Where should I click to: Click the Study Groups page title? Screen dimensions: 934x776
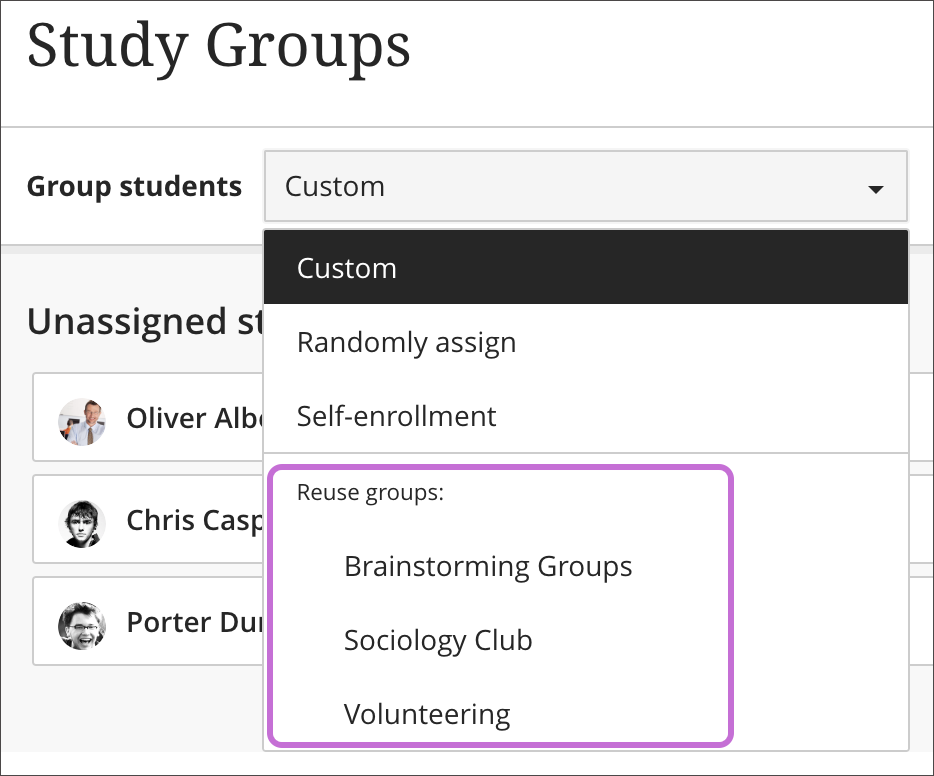[220, 47]
